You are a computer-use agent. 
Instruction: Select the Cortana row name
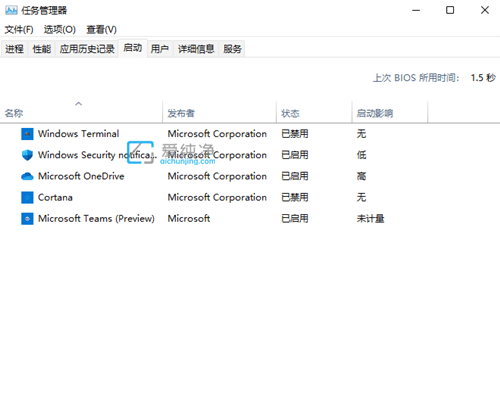pos(55,197)
